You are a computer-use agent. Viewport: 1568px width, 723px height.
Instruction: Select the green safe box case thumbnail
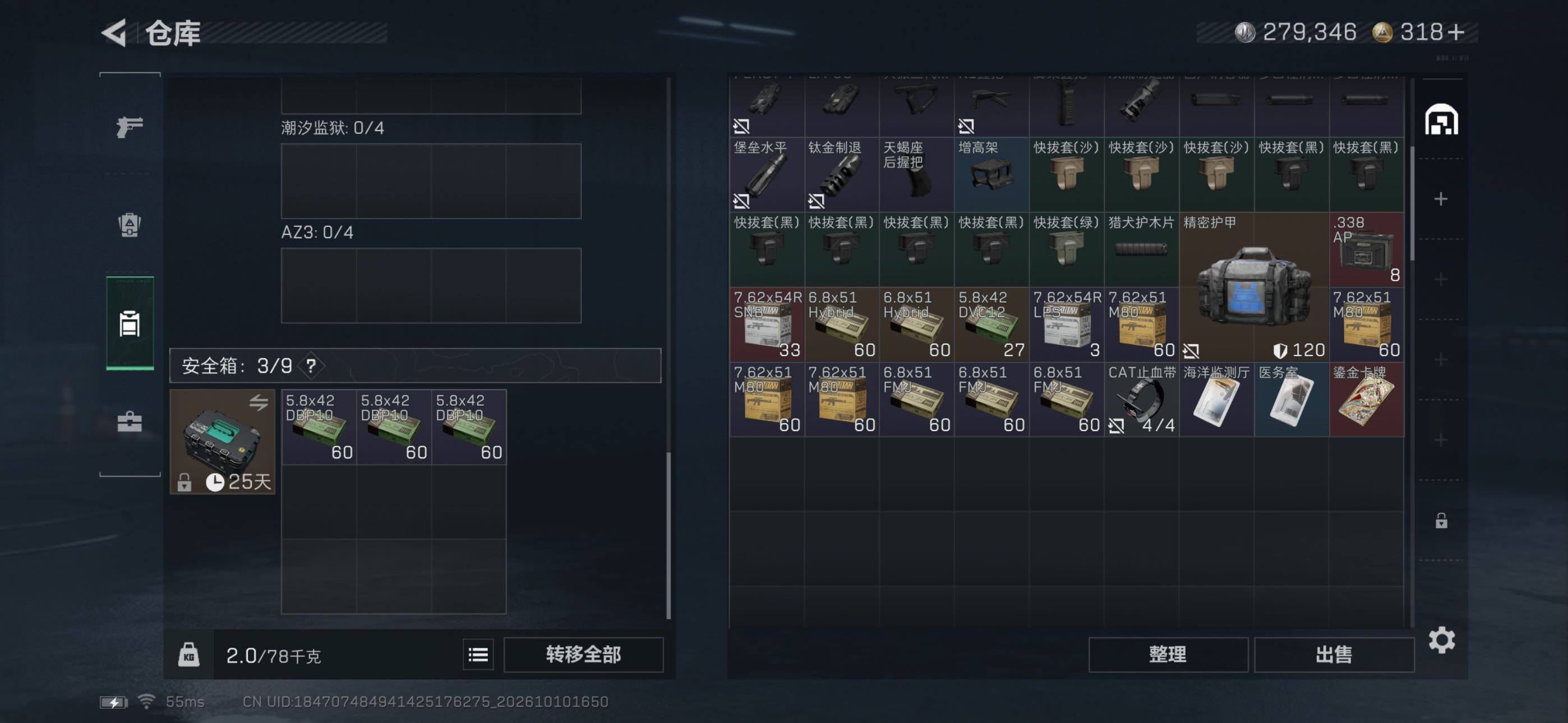(x=222, y=441)
